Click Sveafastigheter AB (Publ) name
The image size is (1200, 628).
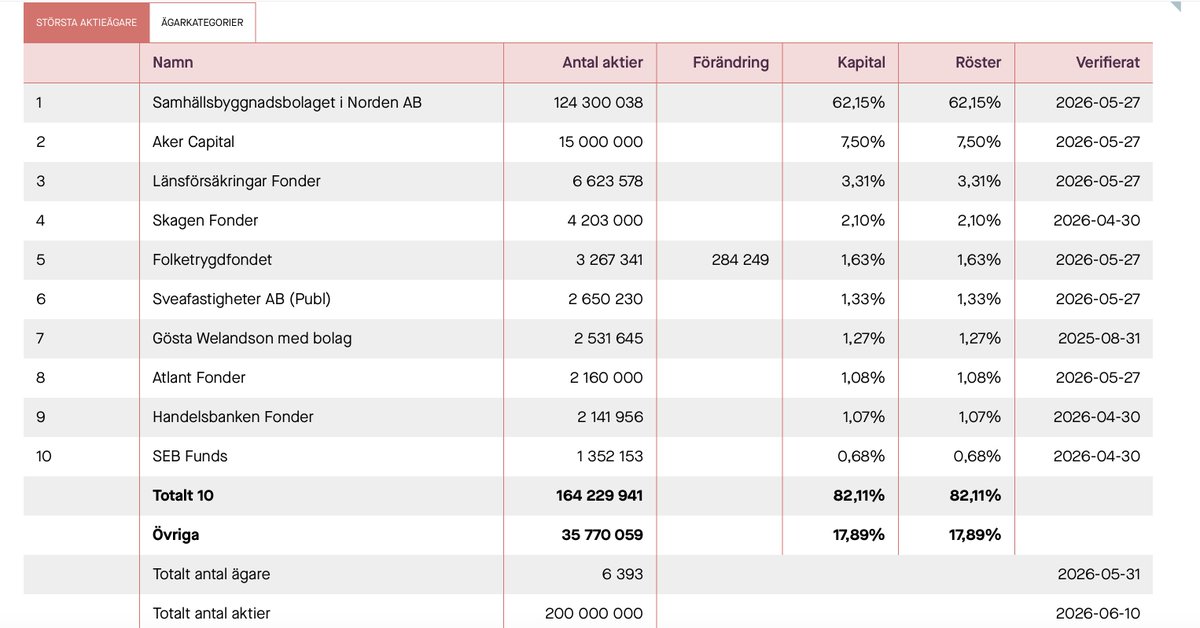click(241, 299)
